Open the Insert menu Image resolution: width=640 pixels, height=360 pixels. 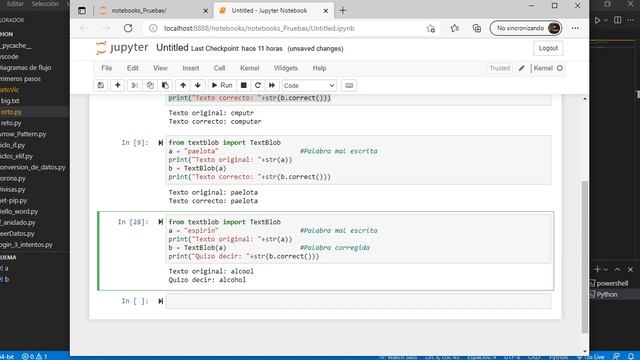click(191, 68)
